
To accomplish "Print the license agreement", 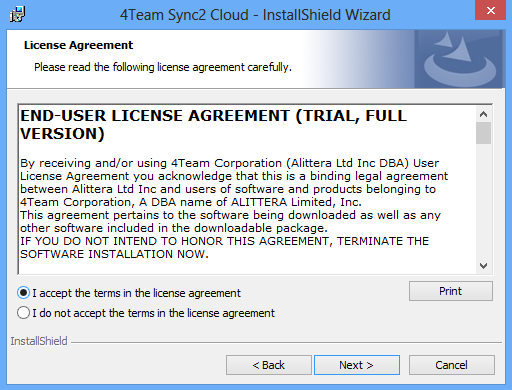I will pyautogui.click(x=451, y=291).
